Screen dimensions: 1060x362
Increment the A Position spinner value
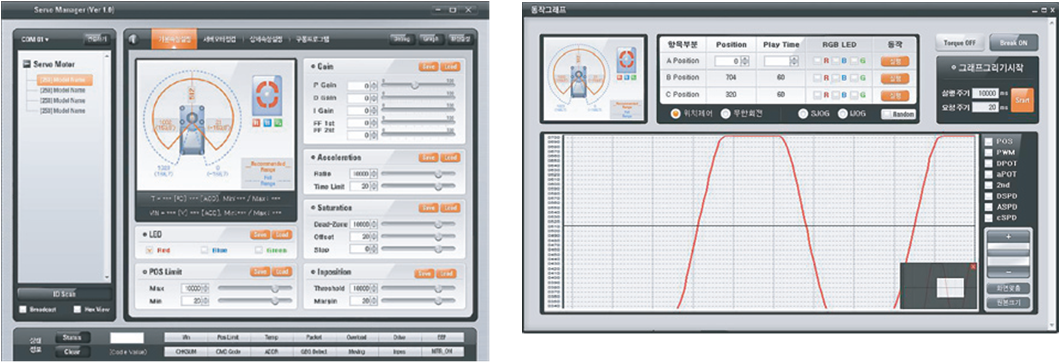744,59
